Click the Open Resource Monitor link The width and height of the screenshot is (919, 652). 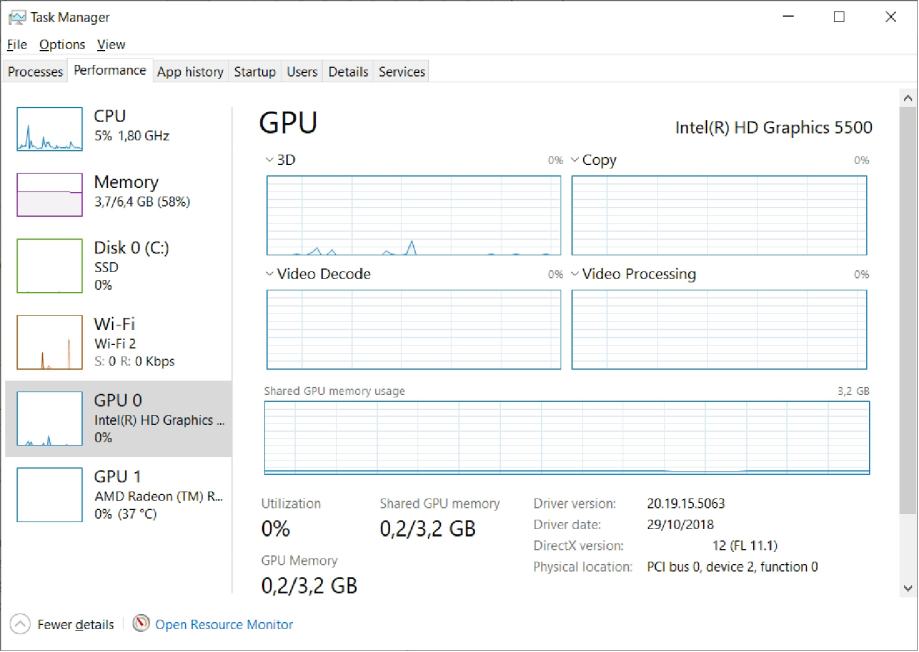pyautogui.click(x=224, y=624)
